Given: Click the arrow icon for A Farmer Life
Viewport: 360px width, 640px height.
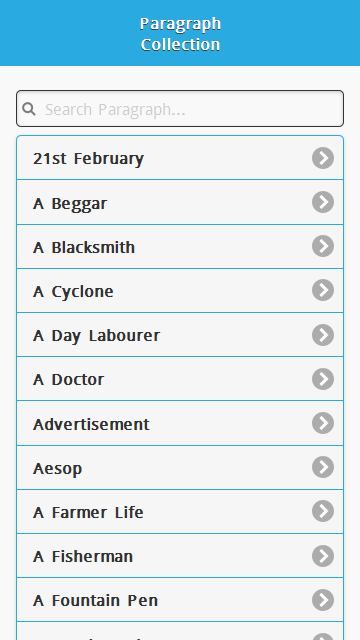Looking at the screenshot, I should pos(323,511).
